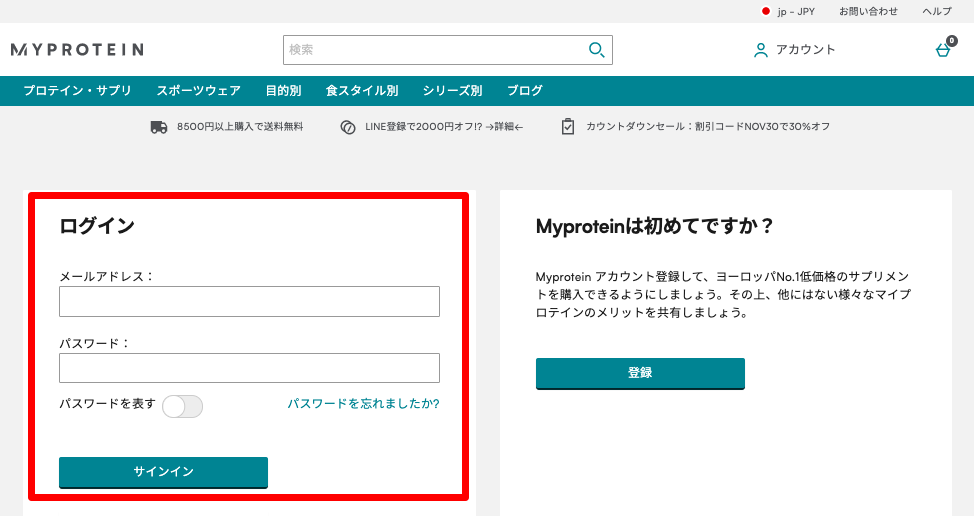Click the ログイン heading
This screenshot has width=974, height=516.
pos(97,225)
